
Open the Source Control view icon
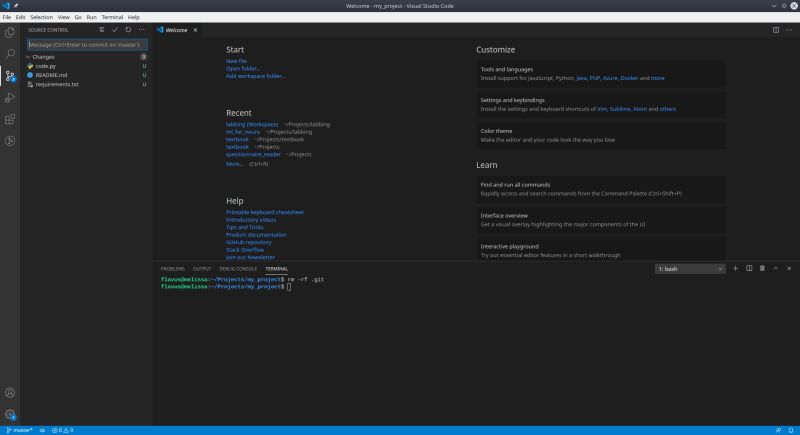click(10, 76)
